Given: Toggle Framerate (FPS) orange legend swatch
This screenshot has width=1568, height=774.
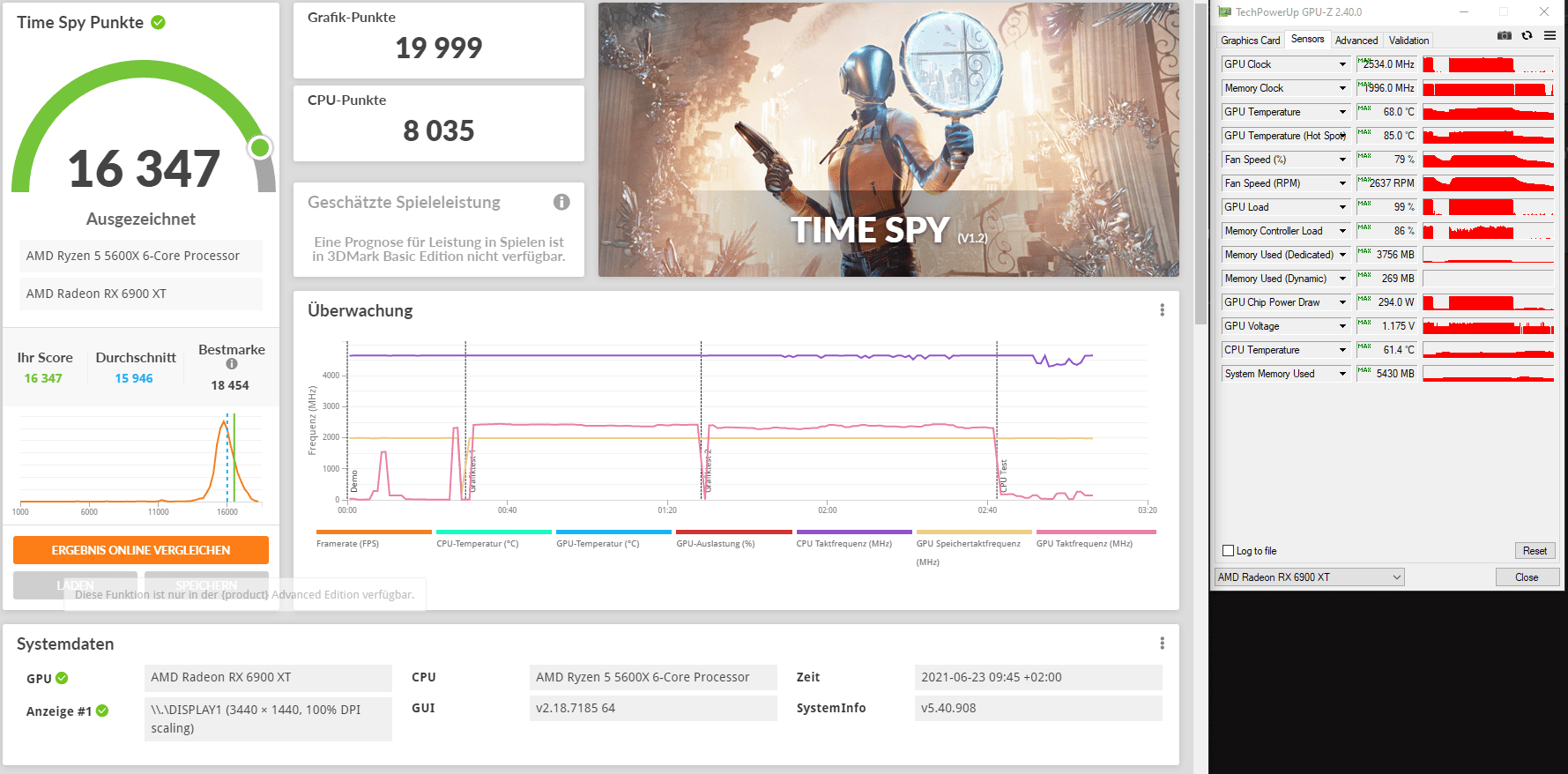Looking at the screenshot, I should coord(374,532).
